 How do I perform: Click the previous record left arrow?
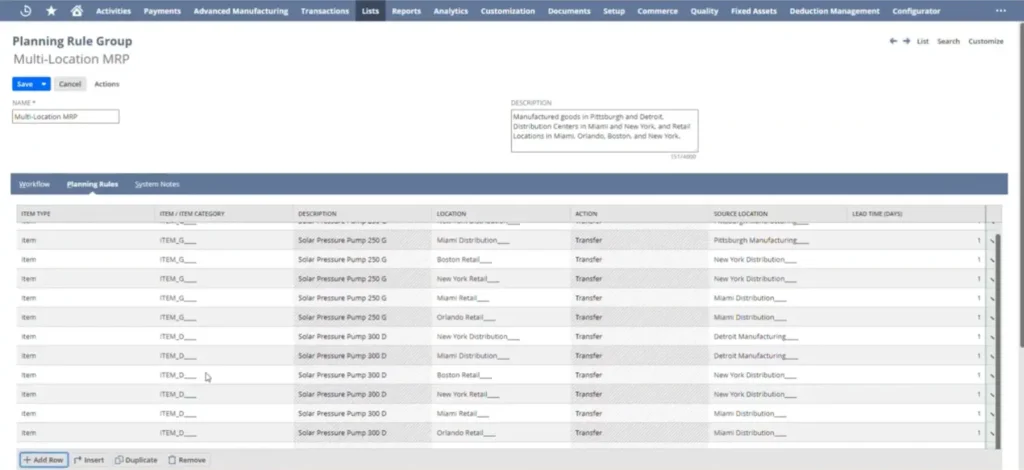pos(892,41)
